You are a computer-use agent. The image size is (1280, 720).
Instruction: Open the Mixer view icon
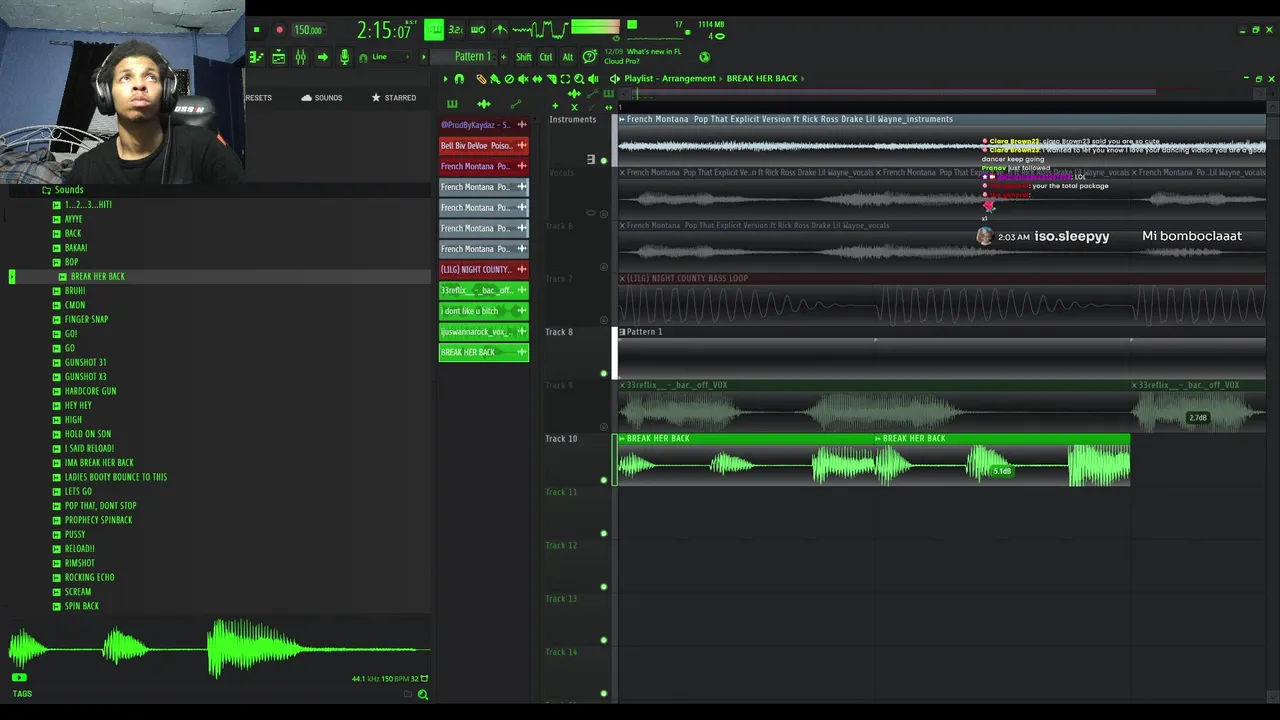(300, 57)
